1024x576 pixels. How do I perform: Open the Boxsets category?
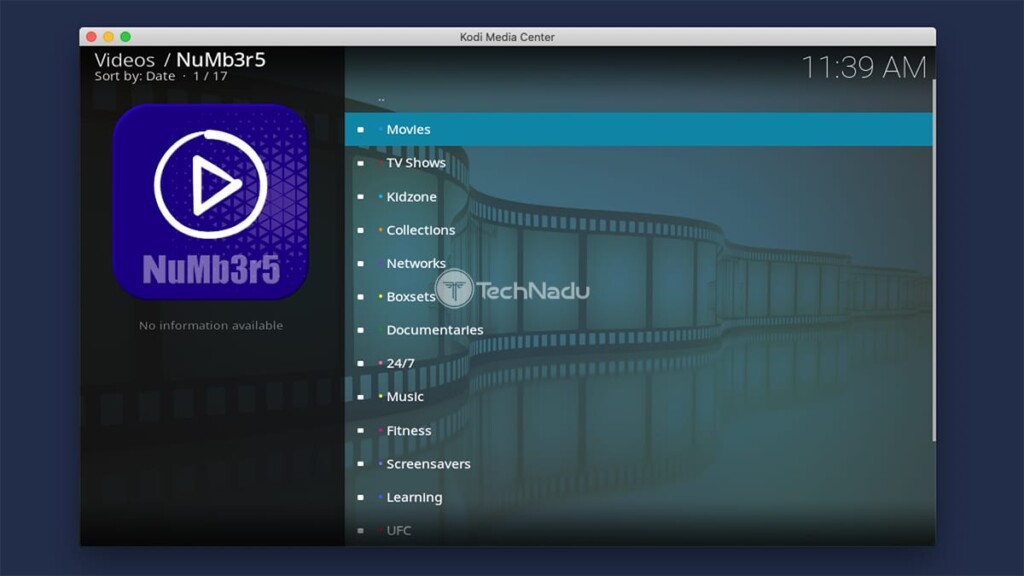pos(639,296)
